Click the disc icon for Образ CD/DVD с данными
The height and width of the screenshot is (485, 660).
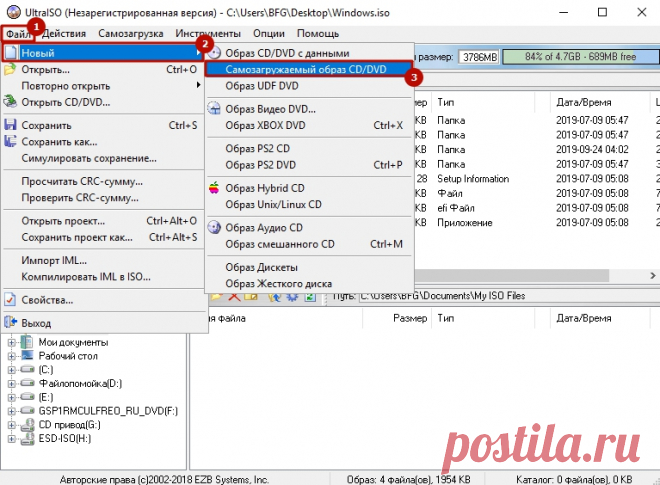pyautogui.click(x=215, y=53)
